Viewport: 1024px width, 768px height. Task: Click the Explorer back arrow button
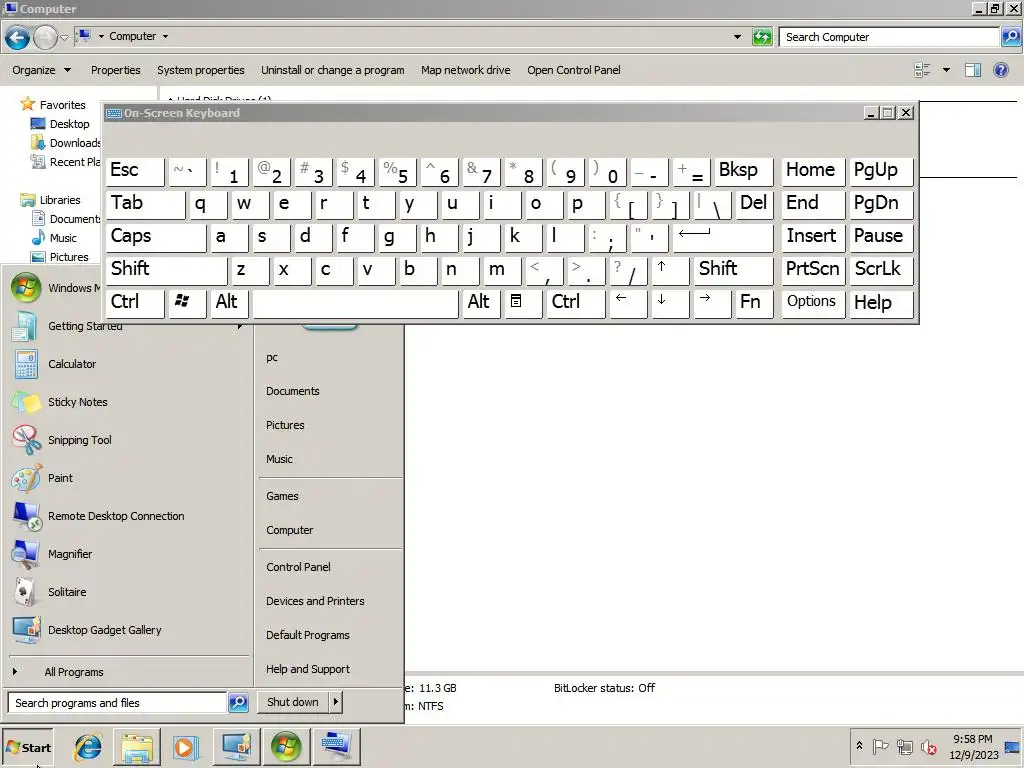[x=18, y=37]
